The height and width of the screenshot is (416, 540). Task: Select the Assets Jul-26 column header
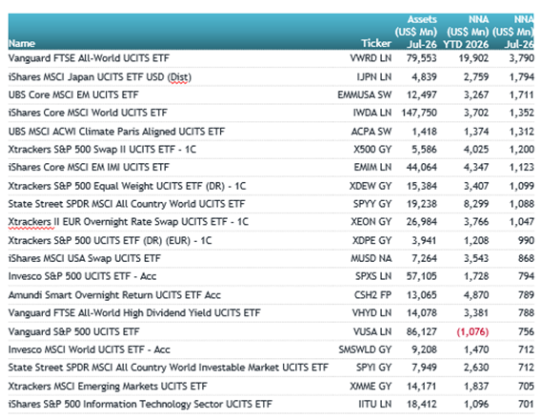point(416,32)
